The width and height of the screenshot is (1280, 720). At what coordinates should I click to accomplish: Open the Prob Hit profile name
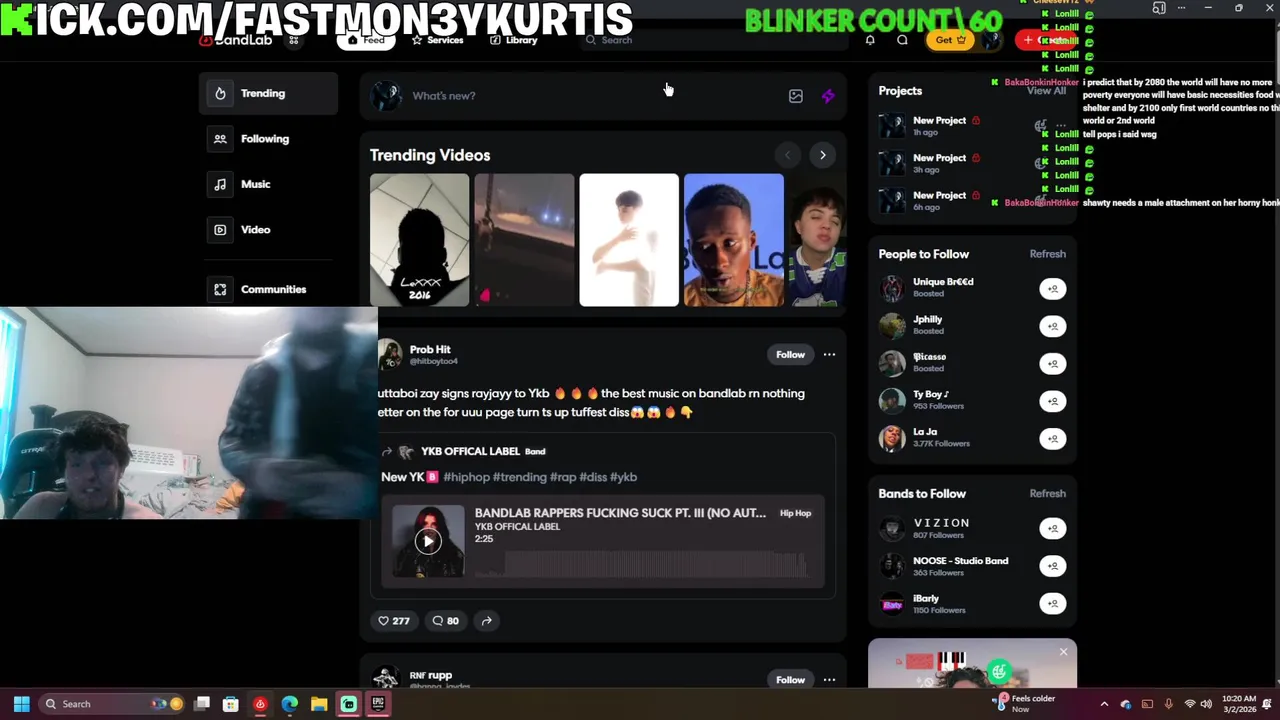tap(430, 349)
